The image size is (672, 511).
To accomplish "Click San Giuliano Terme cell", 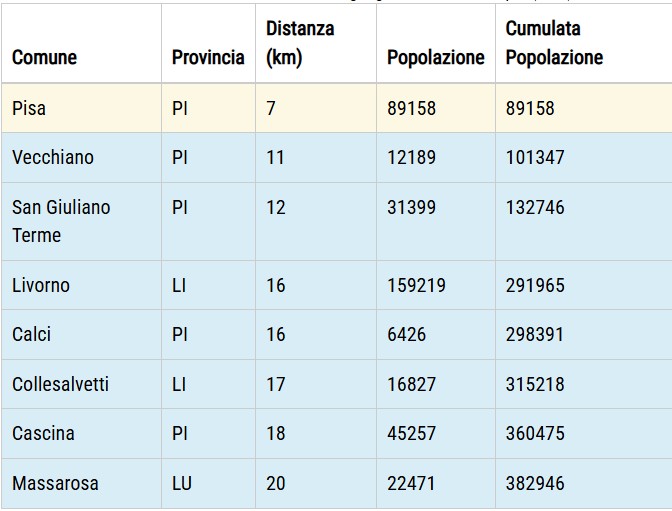I will pyautogui.click(x=61, y=221).
